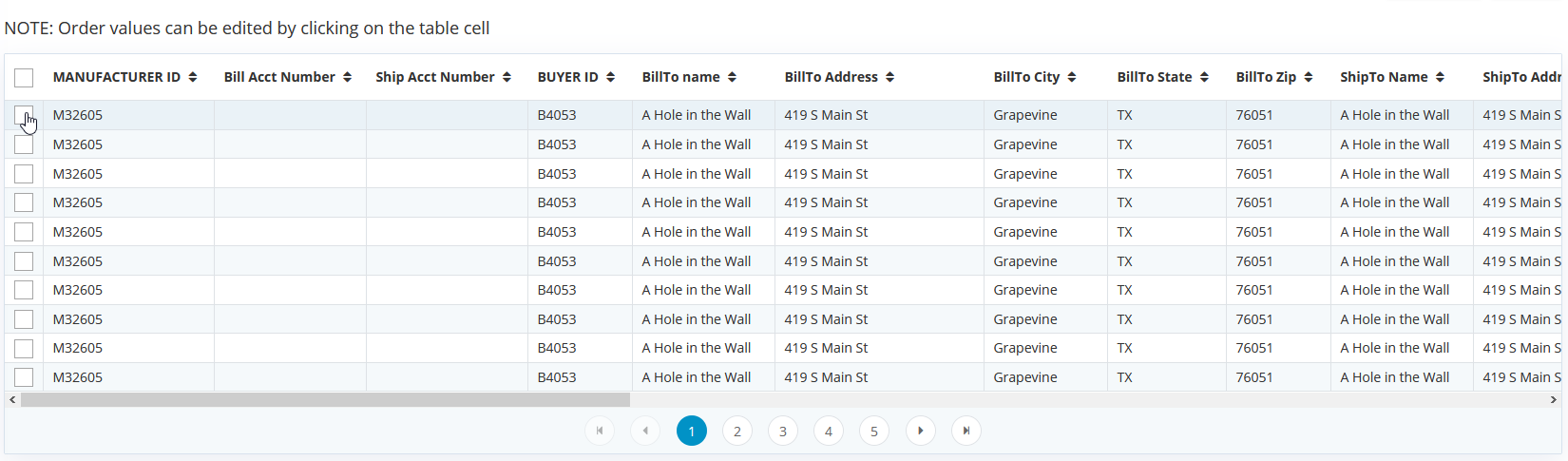The width and height of the screenshot is (1568, 461).
Task: Switch to page 3 of orders
Action: (x=783, y=431)
